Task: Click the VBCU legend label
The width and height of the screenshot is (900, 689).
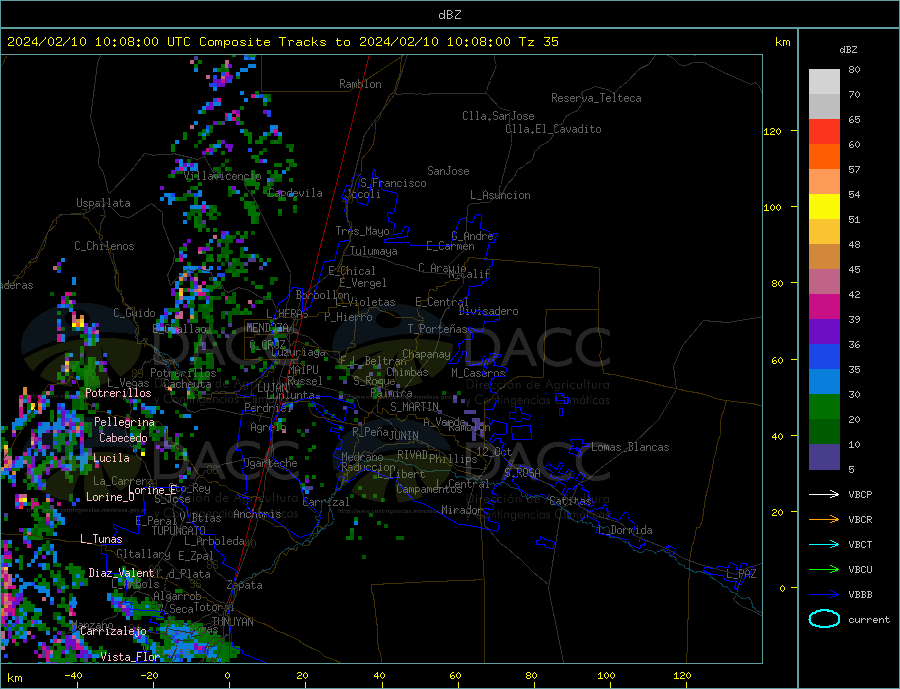Action: (x=860, y=570)
